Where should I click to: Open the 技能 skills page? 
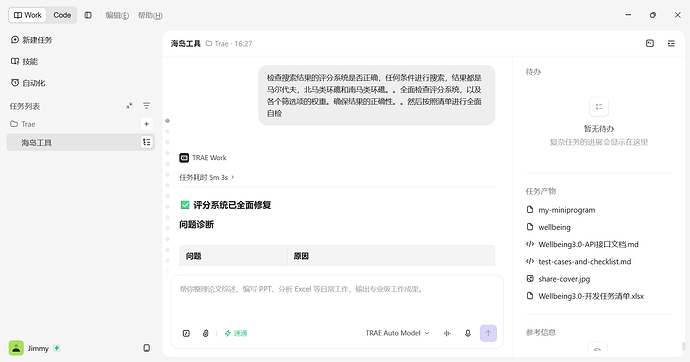click(x=25, y=62)
